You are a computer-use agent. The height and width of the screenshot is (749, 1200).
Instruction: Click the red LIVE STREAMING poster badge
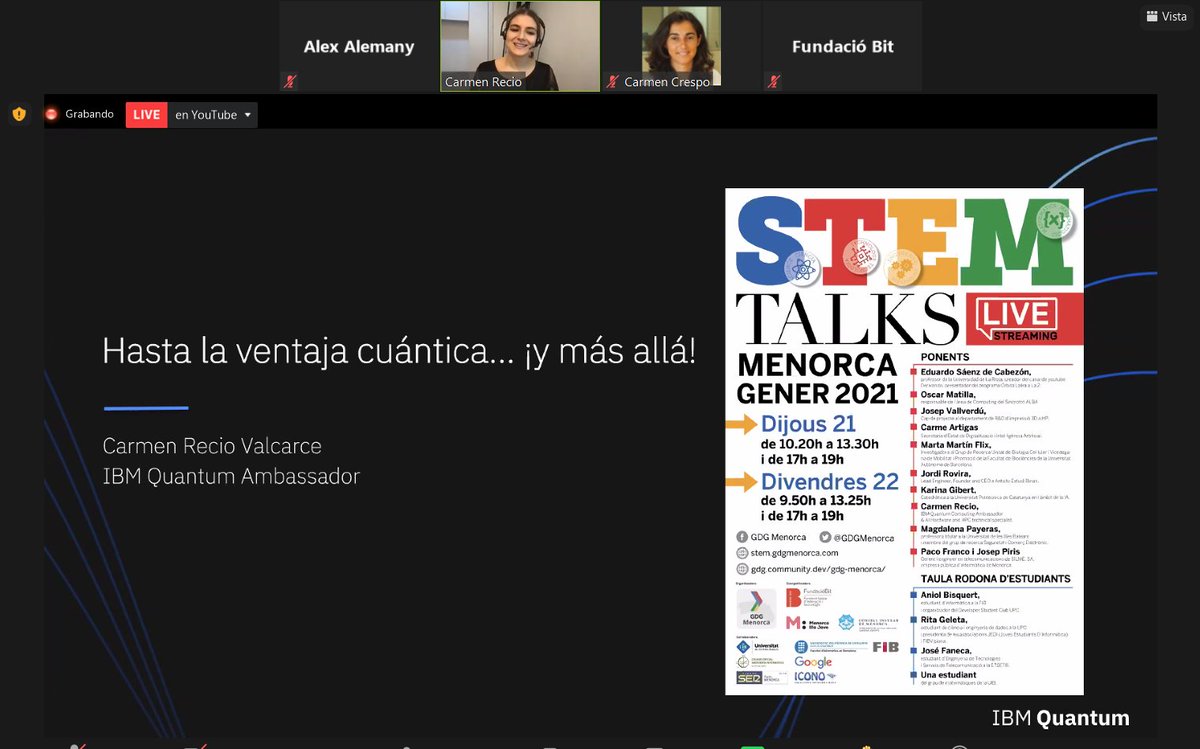(1023, 319)
